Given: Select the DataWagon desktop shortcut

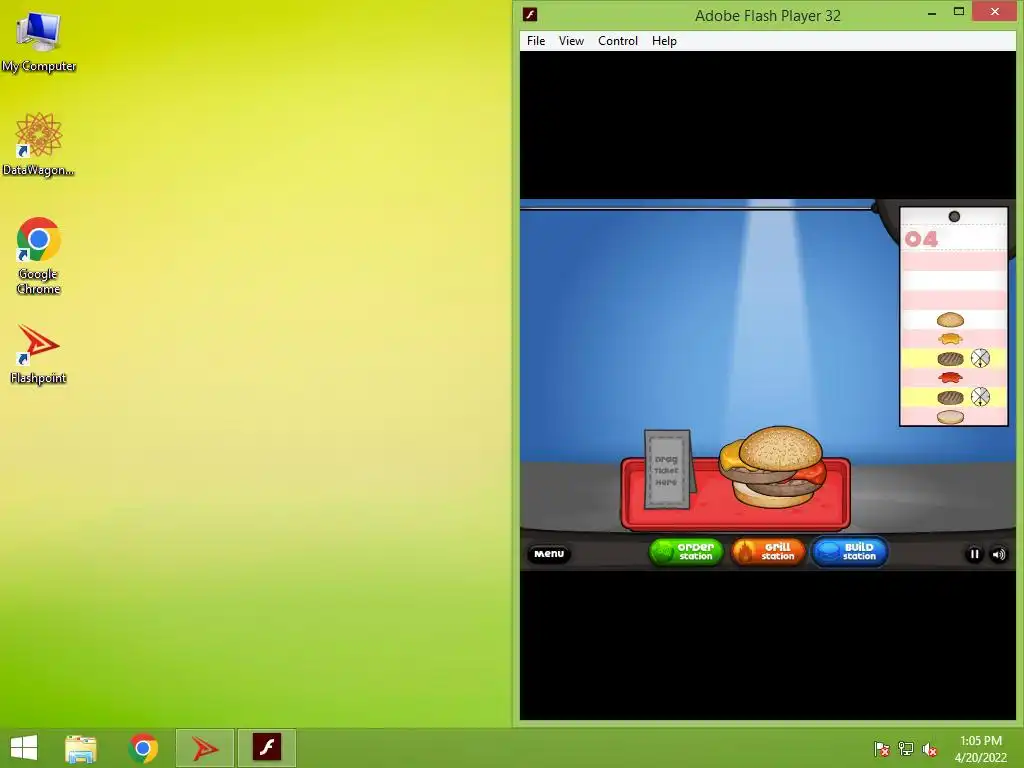Looking at the screenshot, I should pyautogui.click(x=39, y=145).
